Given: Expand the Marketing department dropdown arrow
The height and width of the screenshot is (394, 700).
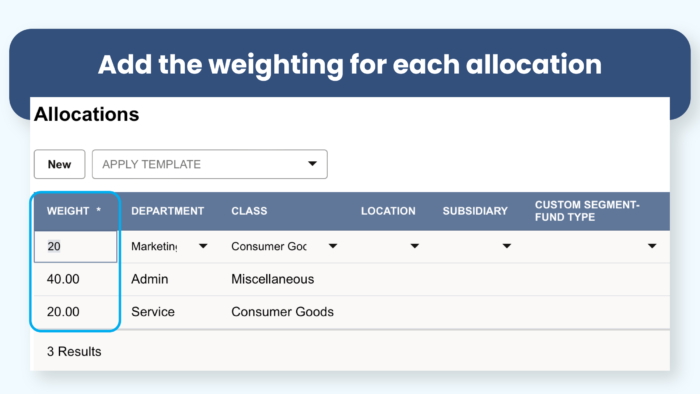Looking at the screenshot, I should coord(203,246).
